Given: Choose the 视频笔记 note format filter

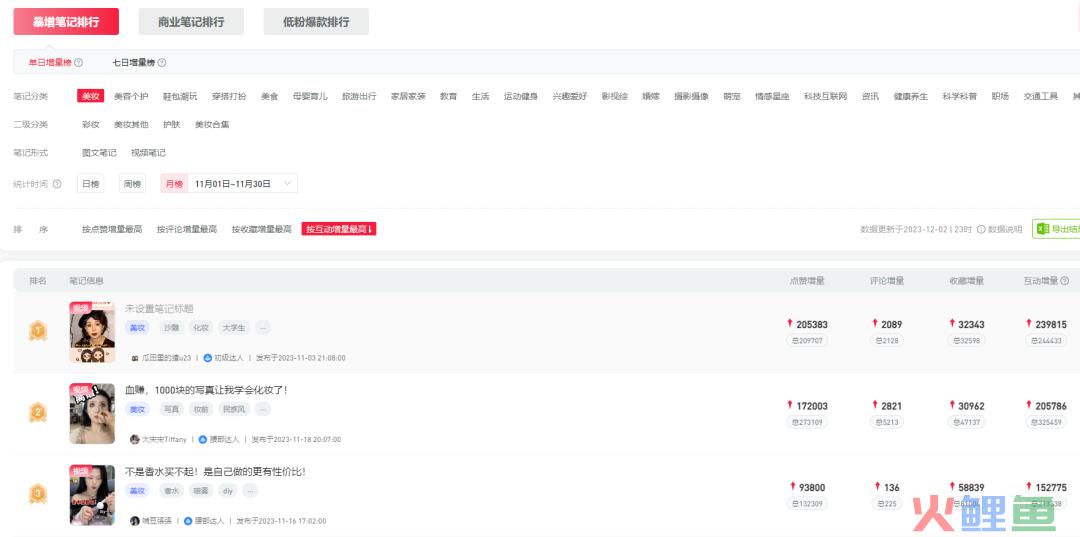Looking at the screenshot, I should tap(148, 153).
